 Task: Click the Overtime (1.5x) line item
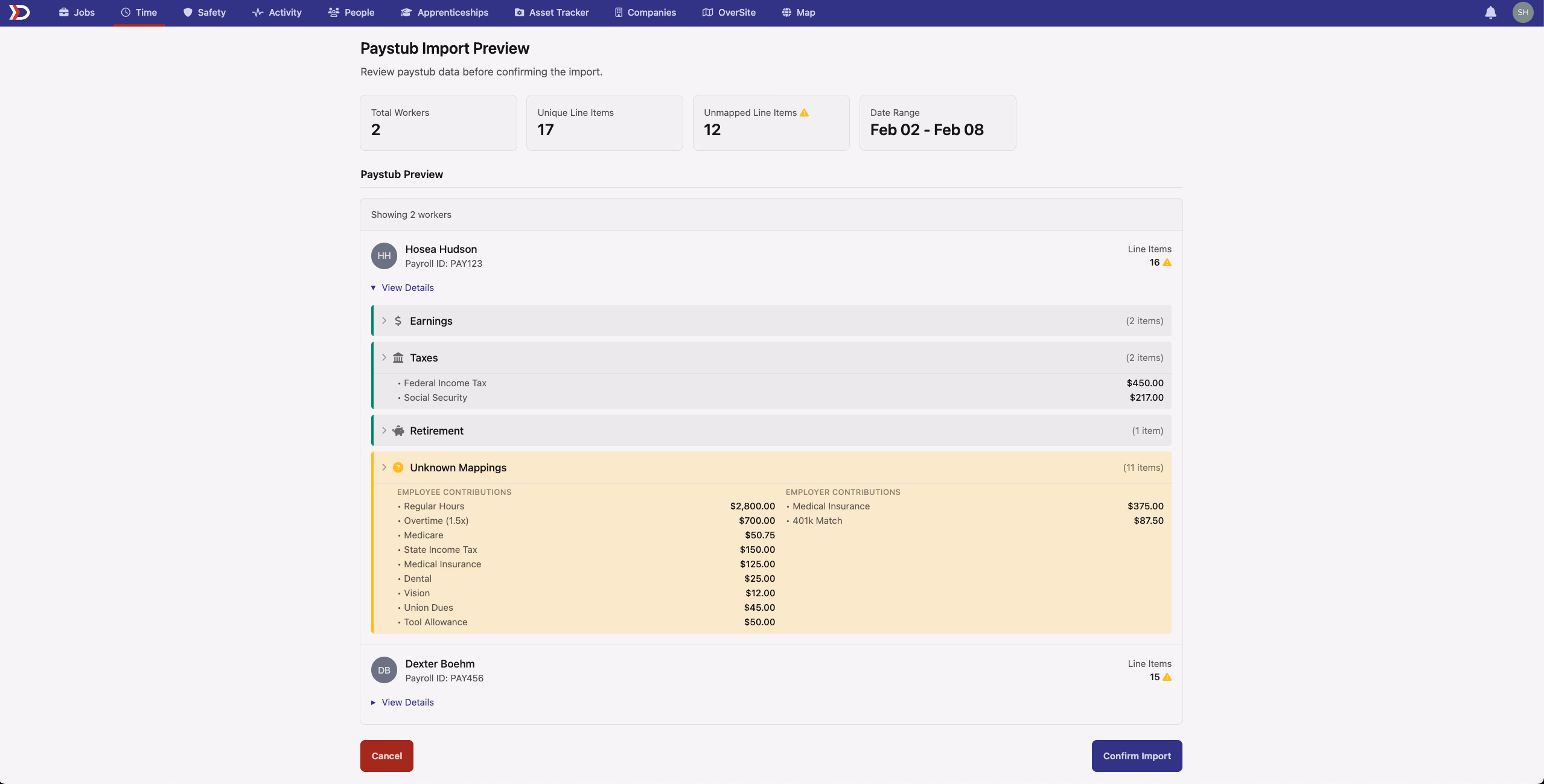coord(586,521)
